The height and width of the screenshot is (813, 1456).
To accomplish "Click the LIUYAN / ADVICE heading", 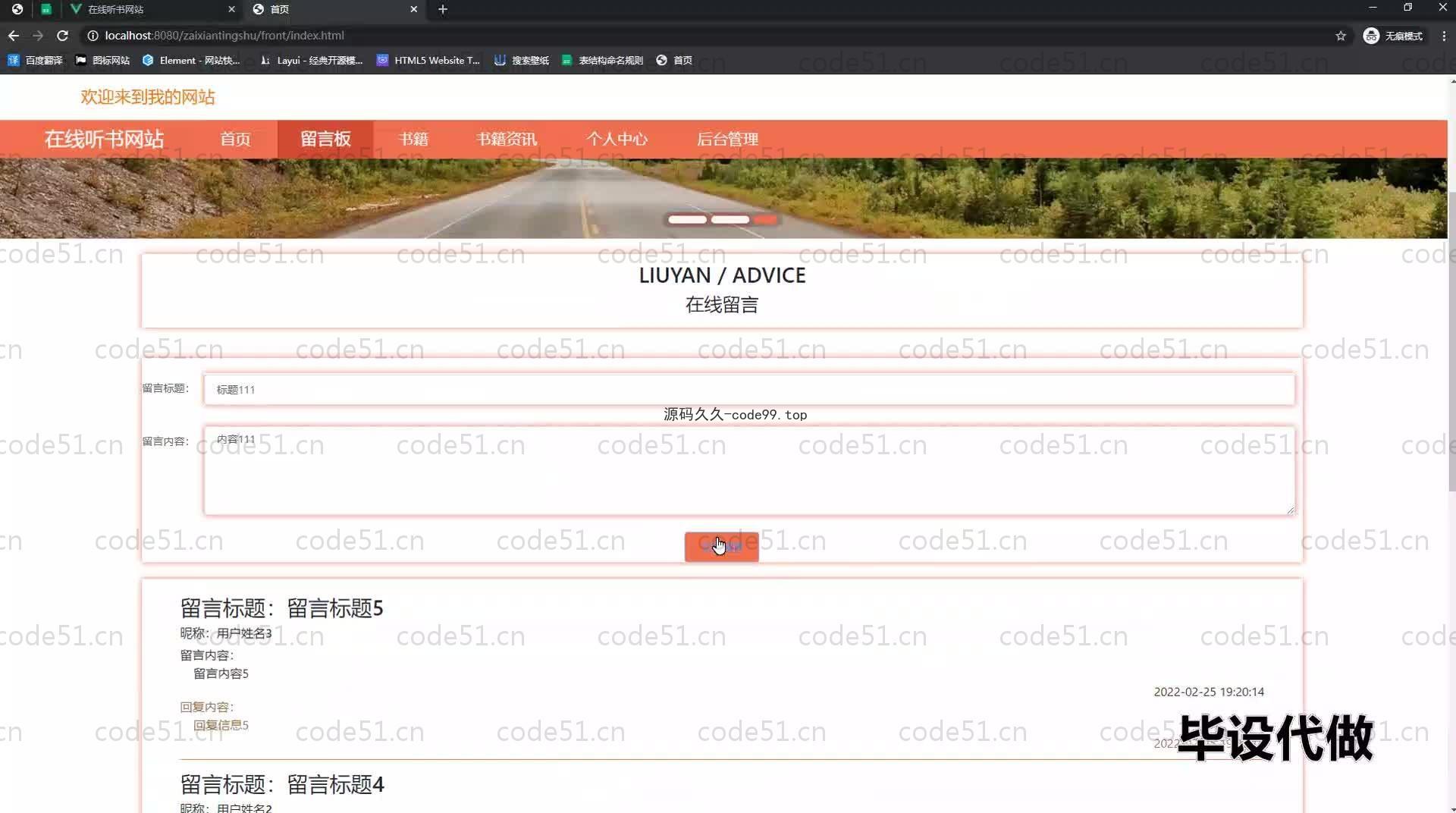I will [x=722, y=275].
